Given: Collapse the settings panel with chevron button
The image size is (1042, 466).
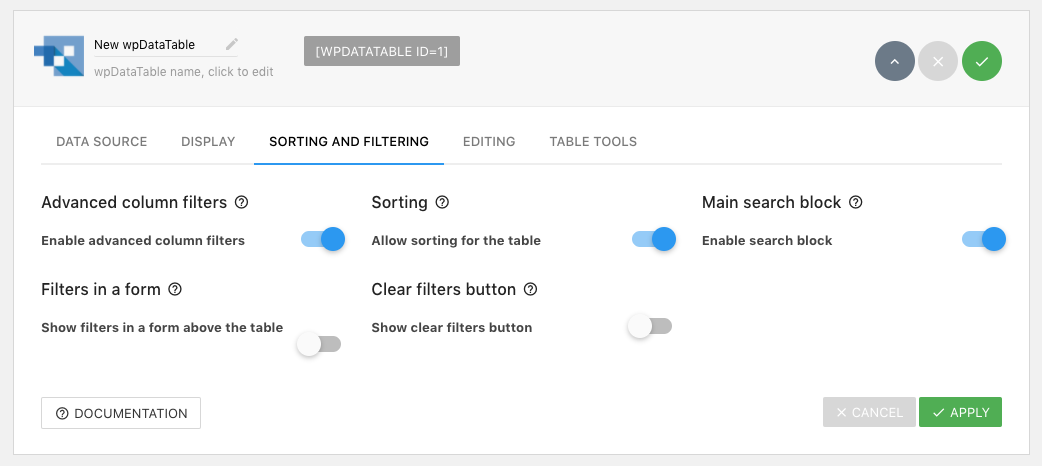Looking at the screenshot, I should (895, 61).
